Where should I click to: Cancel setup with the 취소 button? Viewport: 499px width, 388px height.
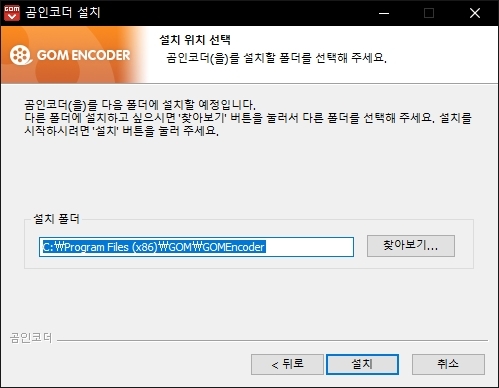pyautogui.click(x=448, y=364)
